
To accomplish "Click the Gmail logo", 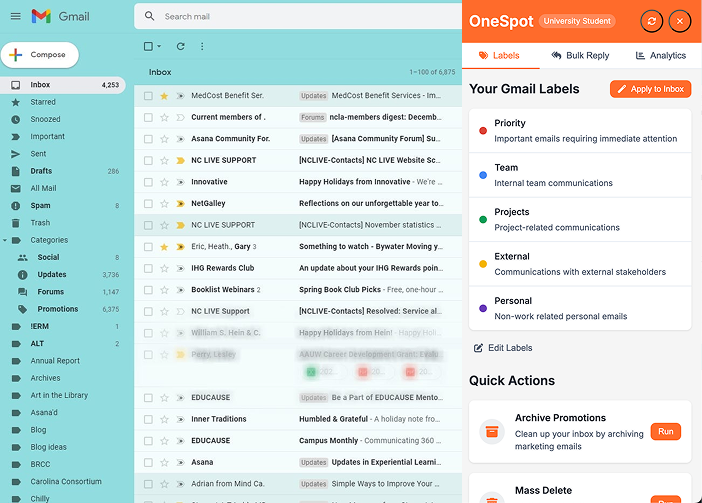I will [60, 17].
